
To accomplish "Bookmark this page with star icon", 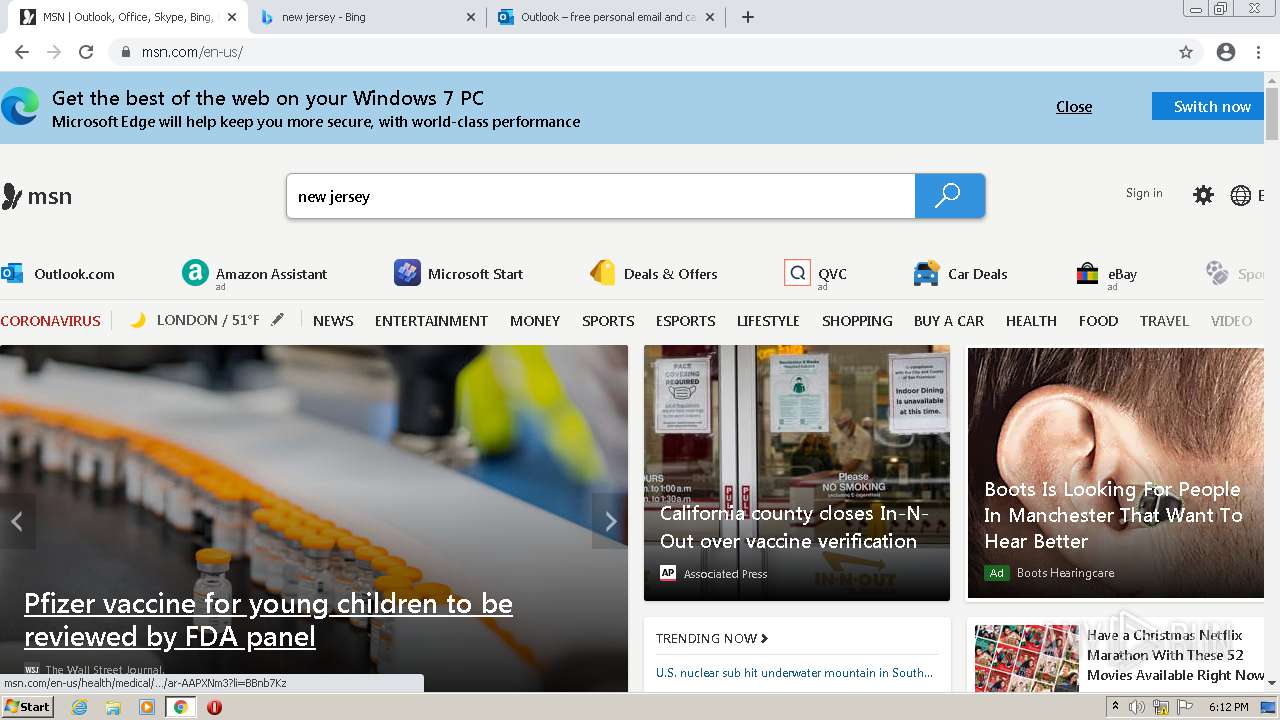I will tap(1186, 52).
